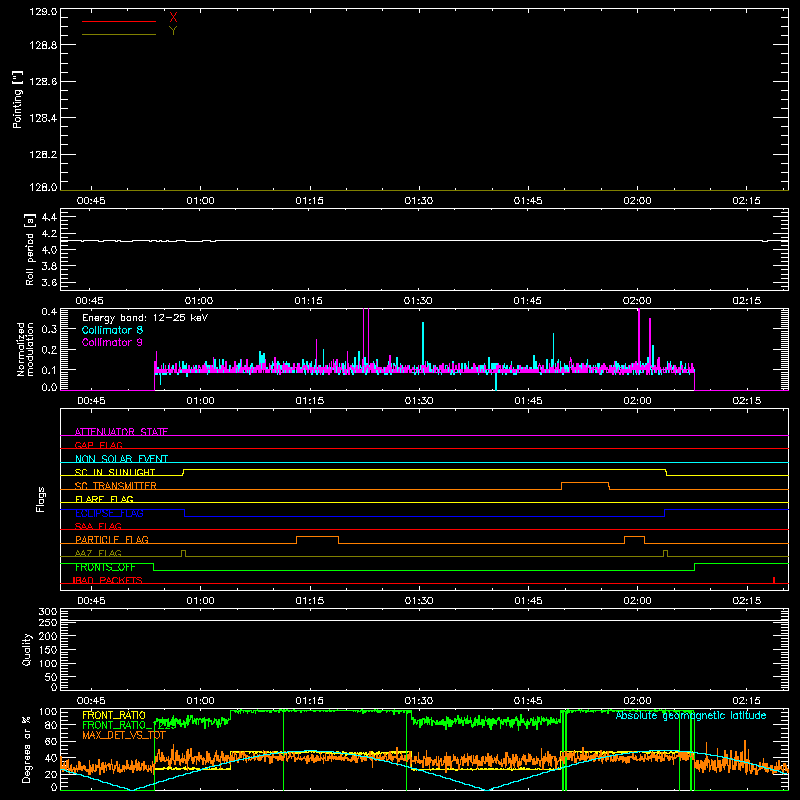
Task: Click 01:00 time label under Pointing plot
Action: tap(200, 201)
